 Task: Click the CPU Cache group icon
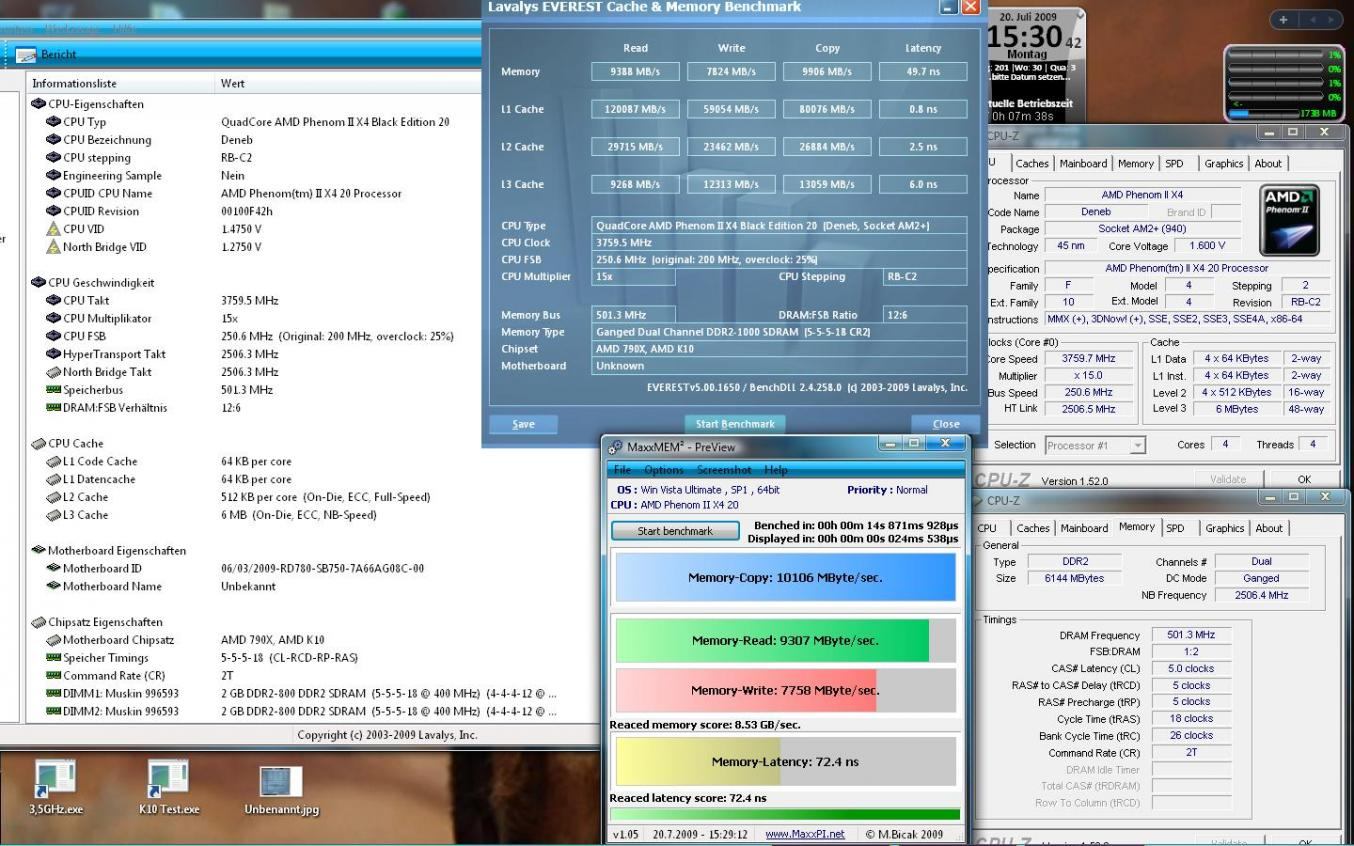pos(38,444)
